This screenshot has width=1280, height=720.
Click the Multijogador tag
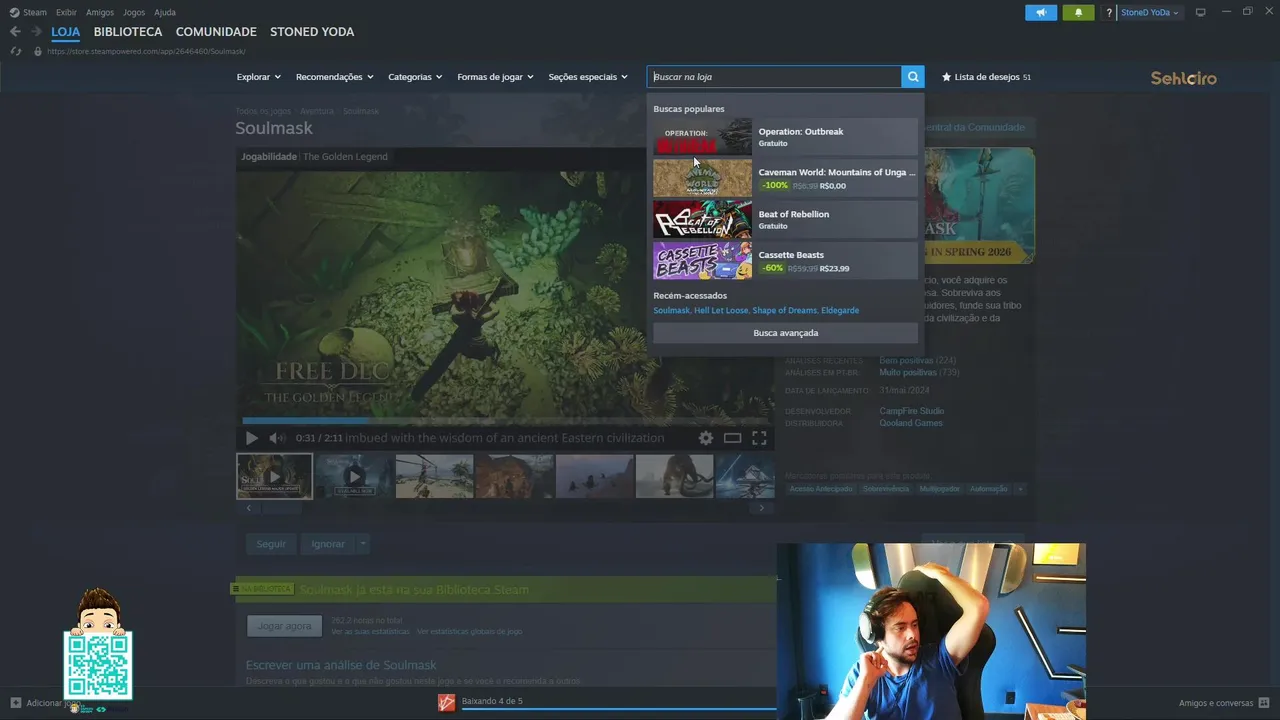click(x=939, y=489)
